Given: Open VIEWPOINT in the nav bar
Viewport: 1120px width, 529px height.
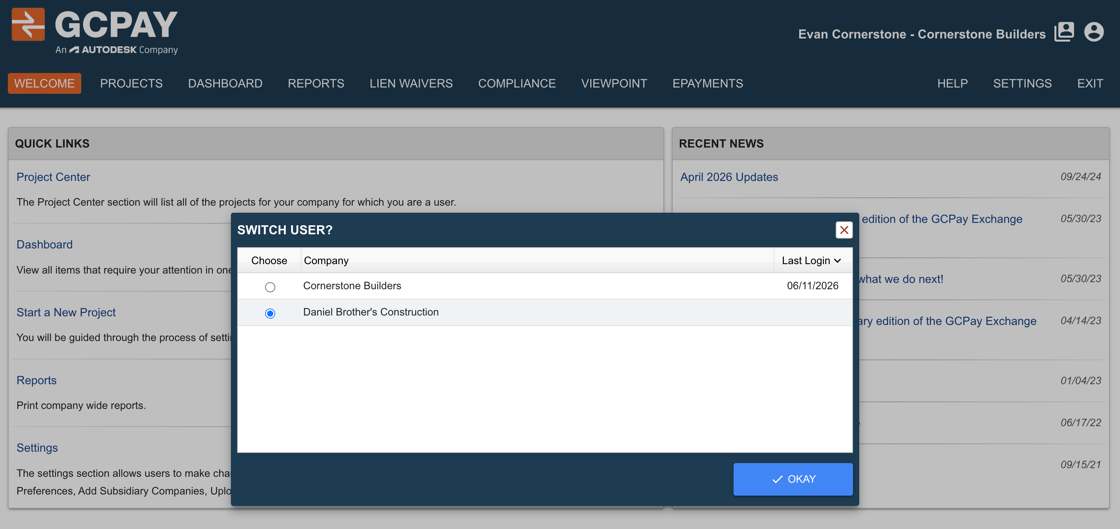Looking at the screenshot, I should pyautogui.click(x=614, y=84).
